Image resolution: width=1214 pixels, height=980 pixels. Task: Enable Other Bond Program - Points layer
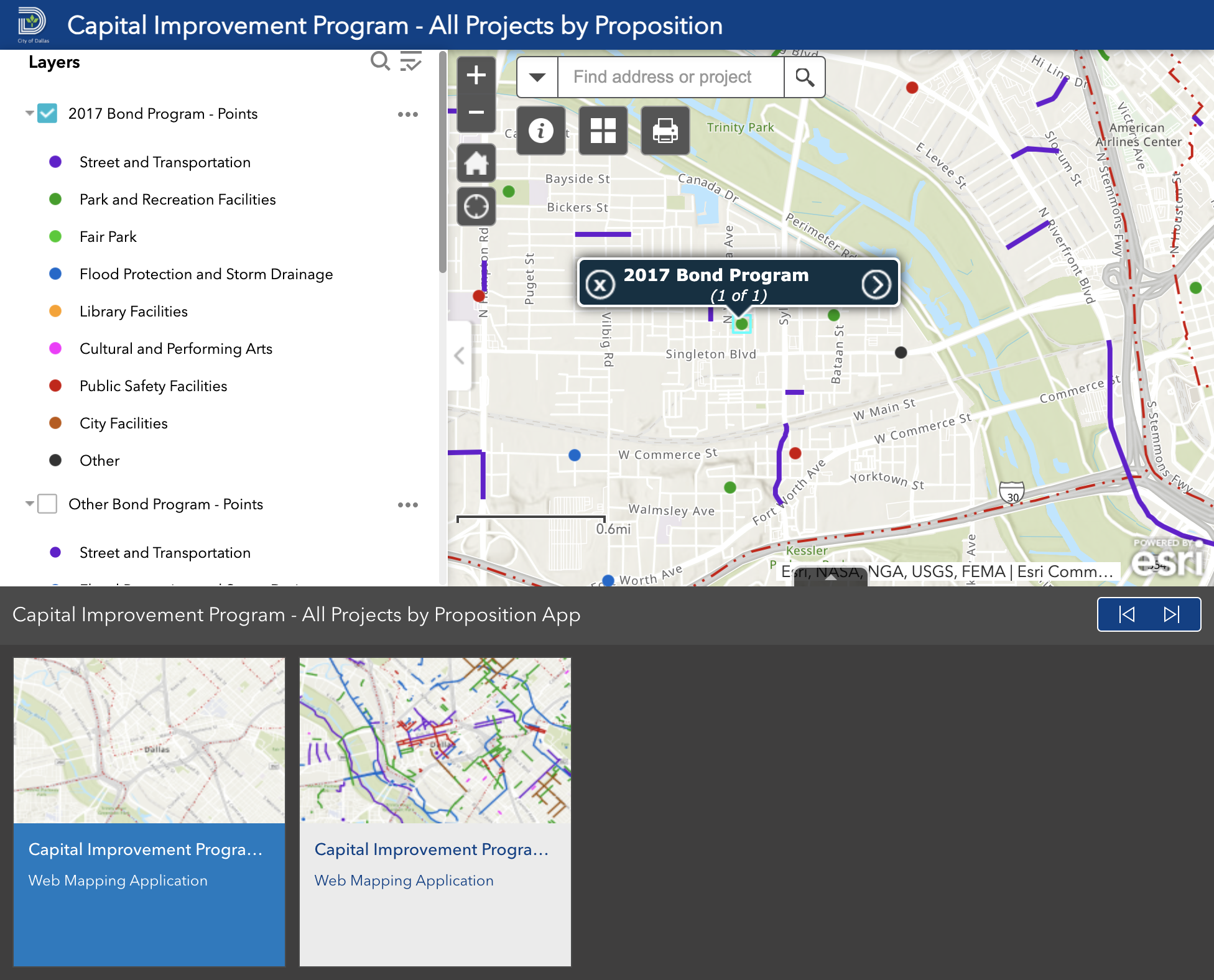pyautogui.click(x=47, y=504)
